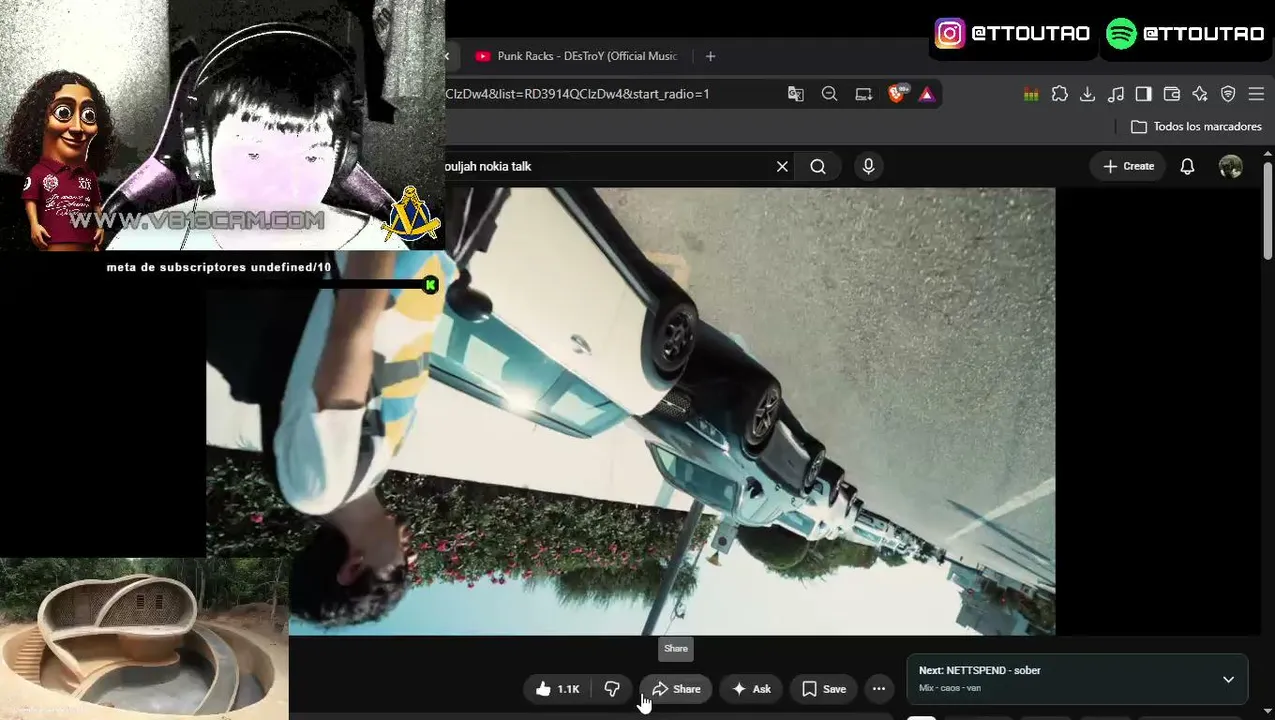Expand the Next: NETTSPEND - sober panel

pos(1228,680)
